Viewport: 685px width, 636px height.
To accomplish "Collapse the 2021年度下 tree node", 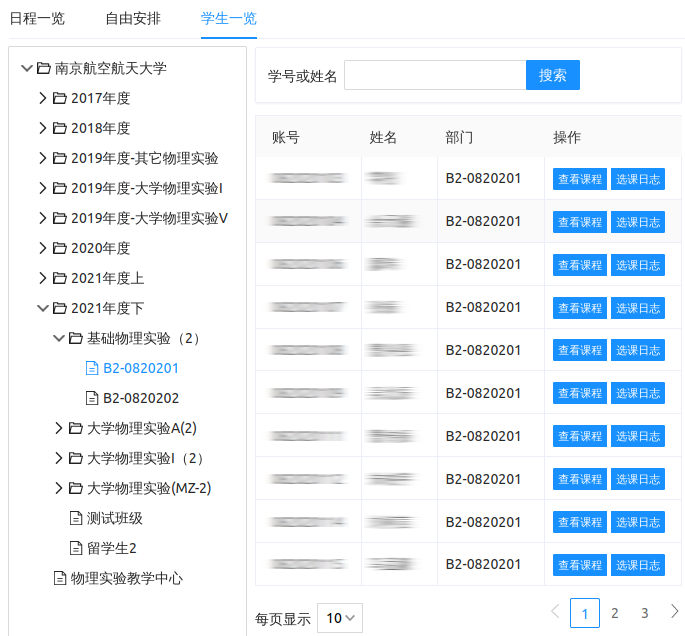I will [x=43, y=309].
